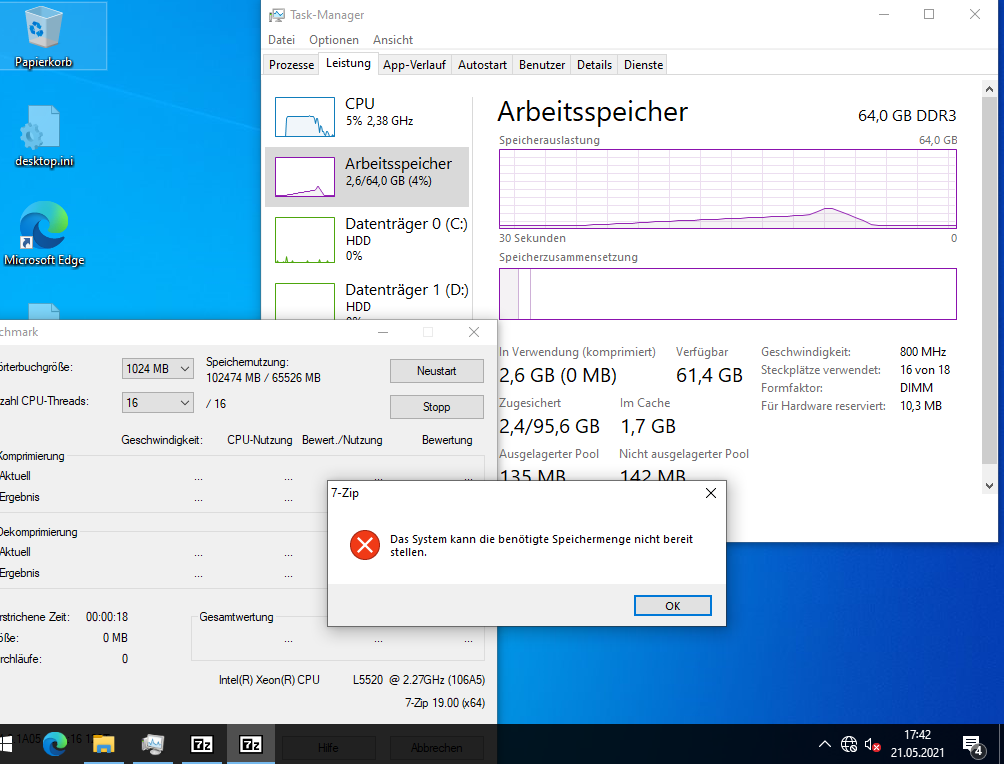Click the 10,3 MB hardware reserved value
Image resolution: width=1004 pixels, height=764 pixels.
(x=921, y=405)
